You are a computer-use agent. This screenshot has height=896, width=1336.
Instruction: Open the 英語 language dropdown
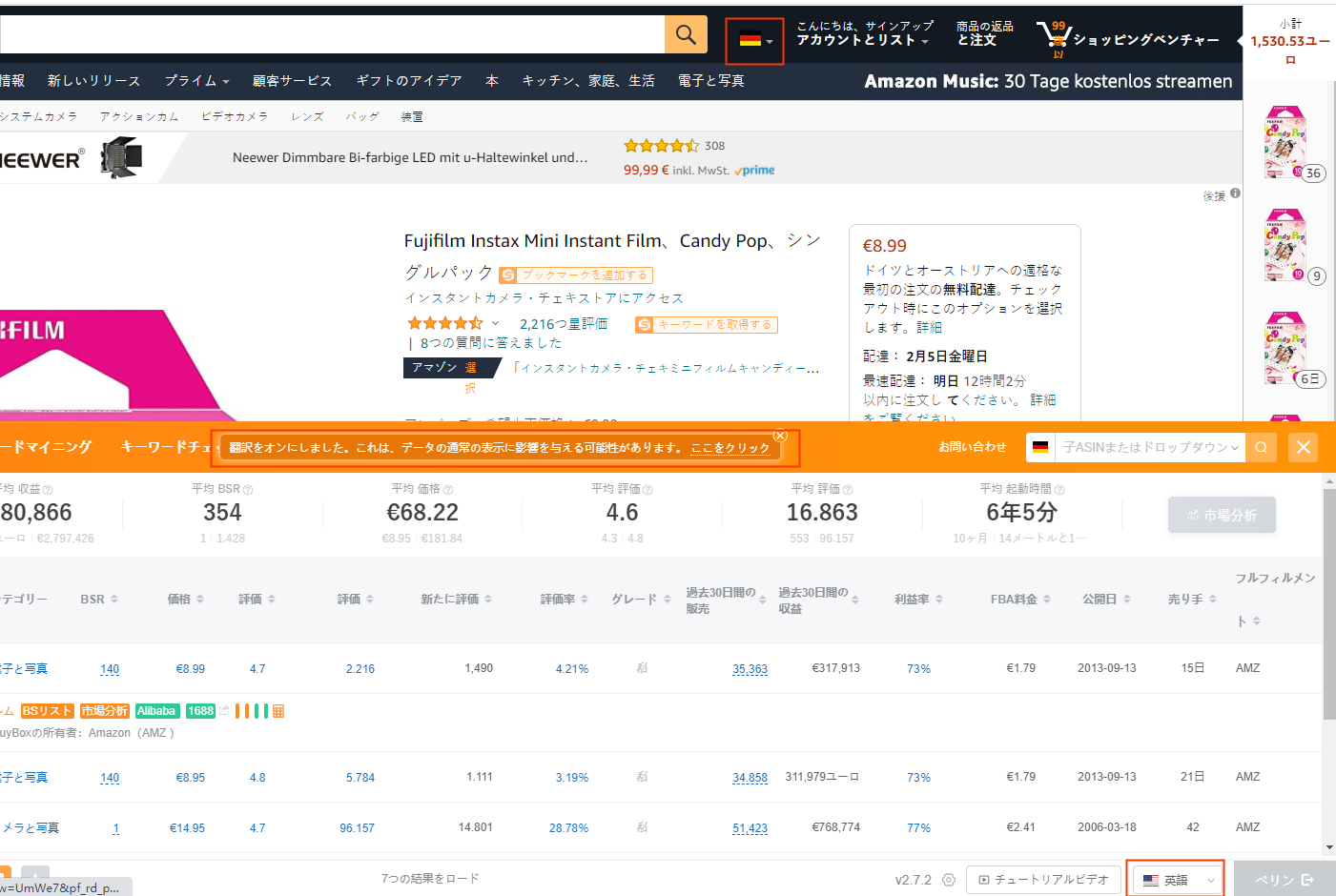click(1176, 880)
